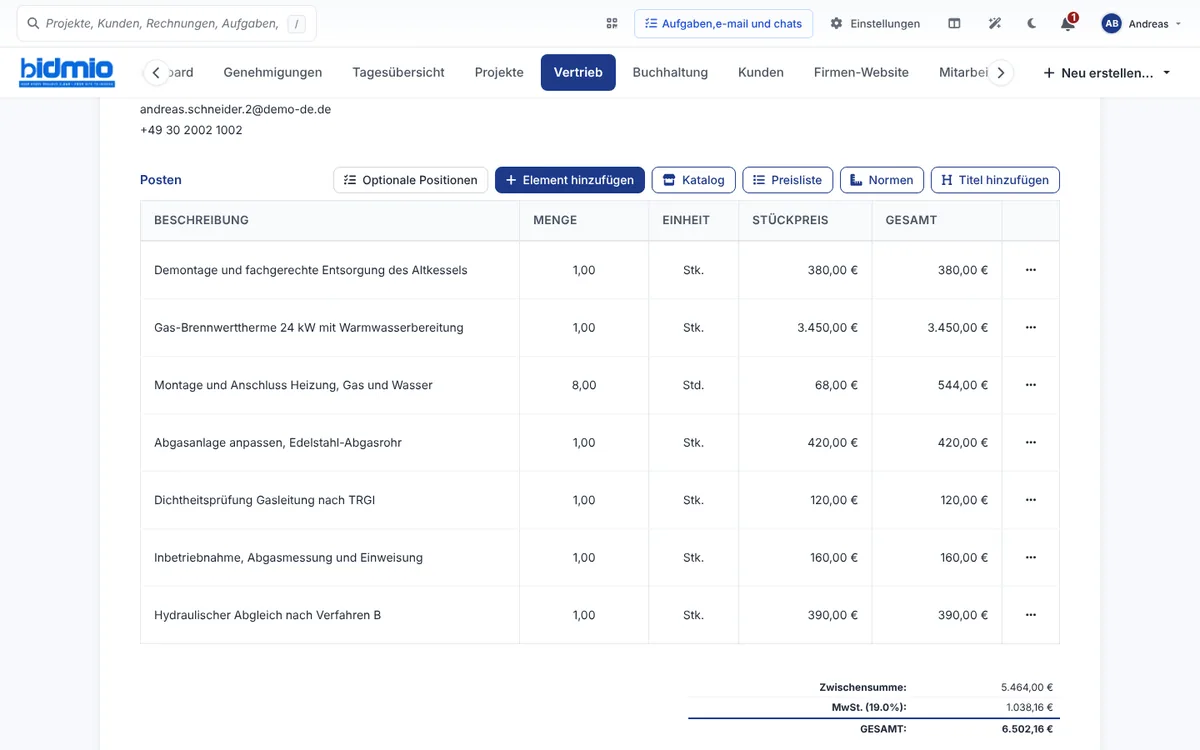1200x750 pixels.
Task: Open the QR/apps grid icon
Action: 612,23
